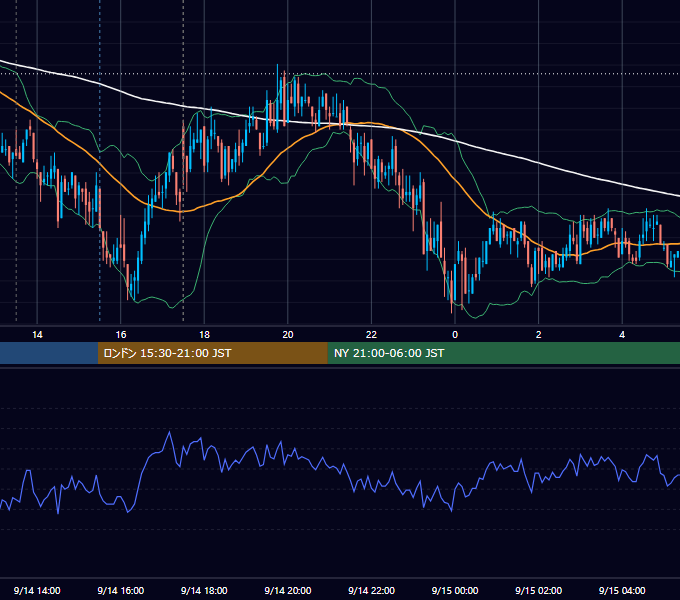
Task: Click hour label 2 on price chart axis
Action: [539, 335]
